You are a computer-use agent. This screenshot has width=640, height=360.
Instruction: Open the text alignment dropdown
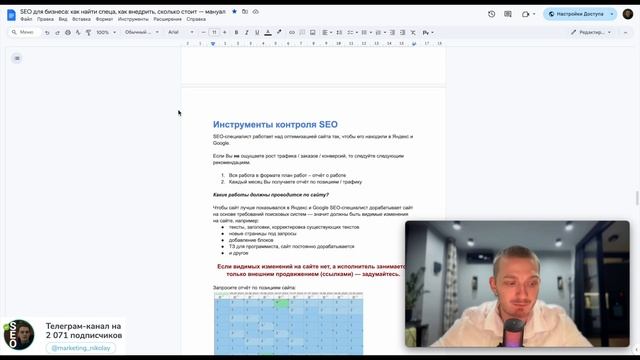point(327,32)
